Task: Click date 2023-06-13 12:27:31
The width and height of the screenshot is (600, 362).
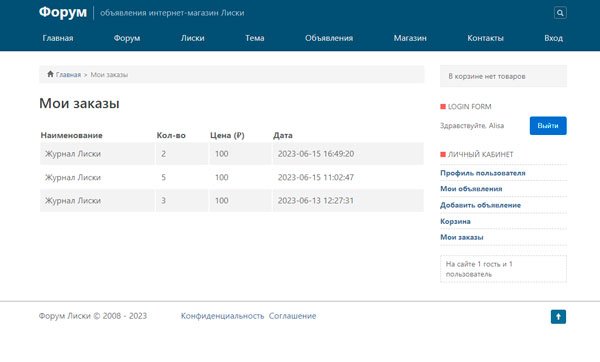Action: (x=316, y=201)
